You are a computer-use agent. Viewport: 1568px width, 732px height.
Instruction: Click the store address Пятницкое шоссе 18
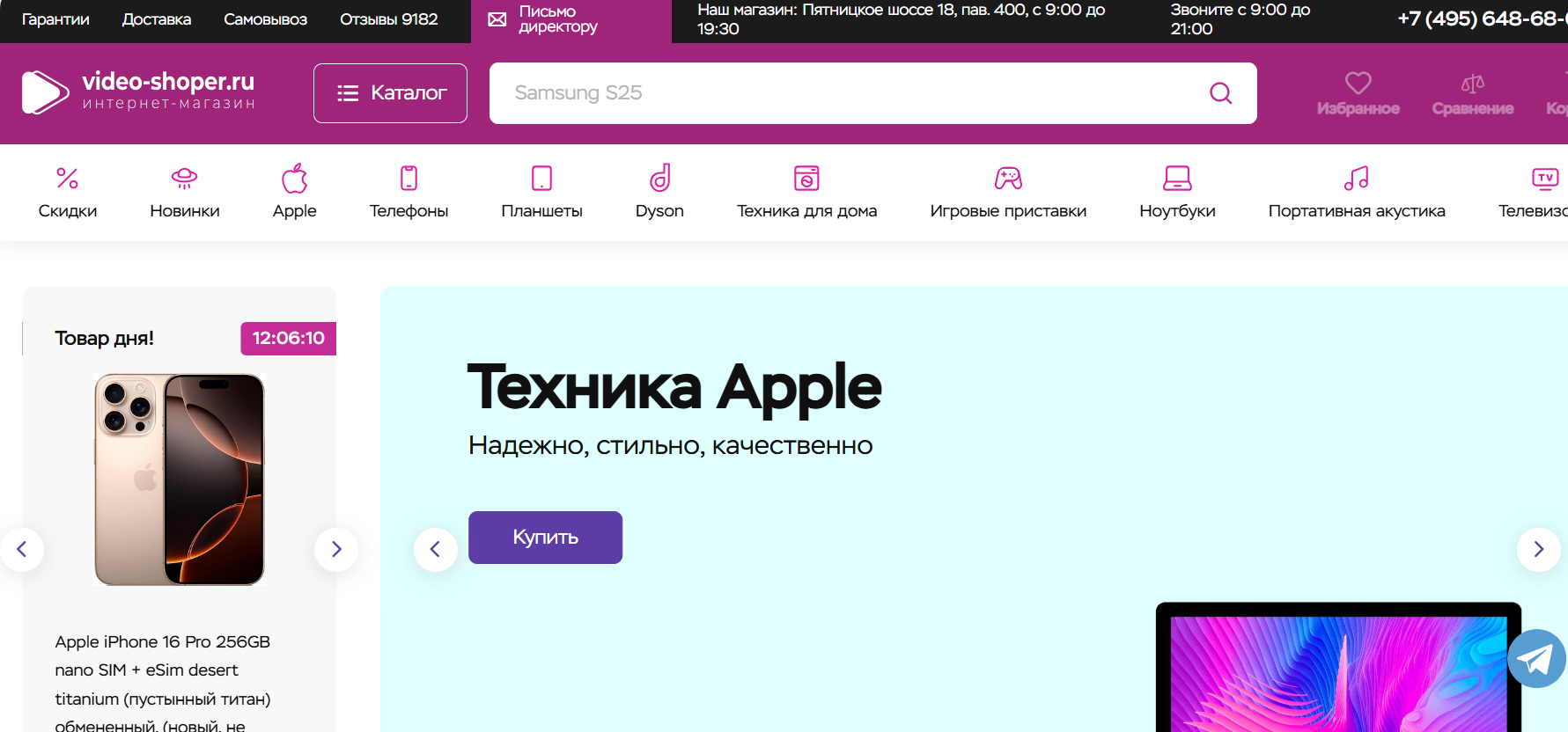click(x=902, y=19)
